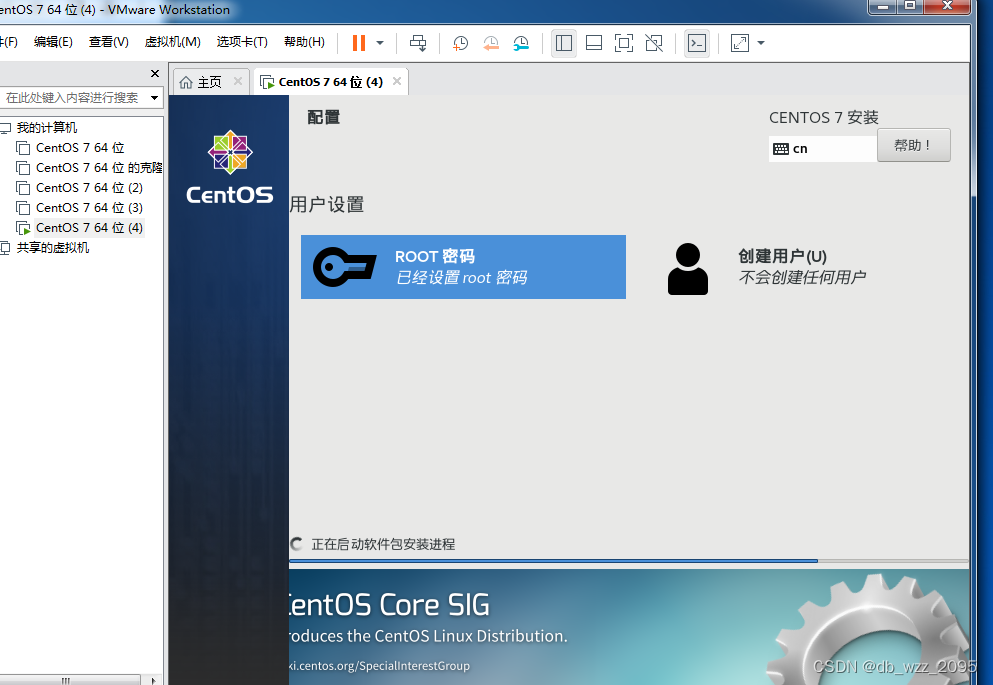993x685 pixels.
Task: Switch to the CentOS 7 64 位 (4) tab
Action: pyautogui.click(x=331, y=82)
